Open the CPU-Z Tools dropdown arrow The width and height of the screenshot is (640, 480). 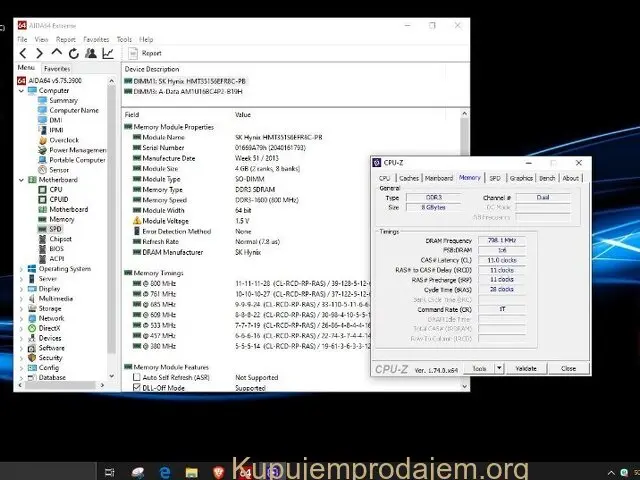pyautogui.click(x=499, y=368)
